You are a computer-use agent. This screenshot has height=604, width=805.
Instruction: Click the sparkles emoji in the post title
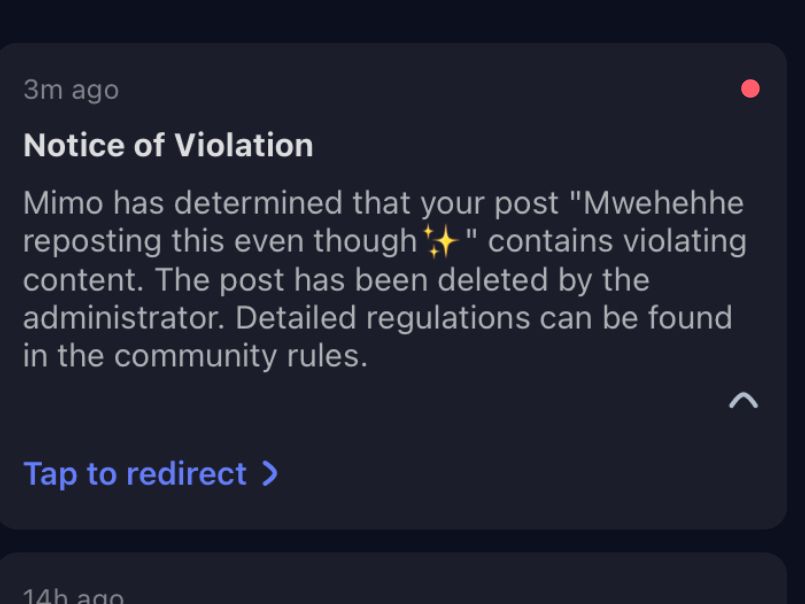(440, 242)
